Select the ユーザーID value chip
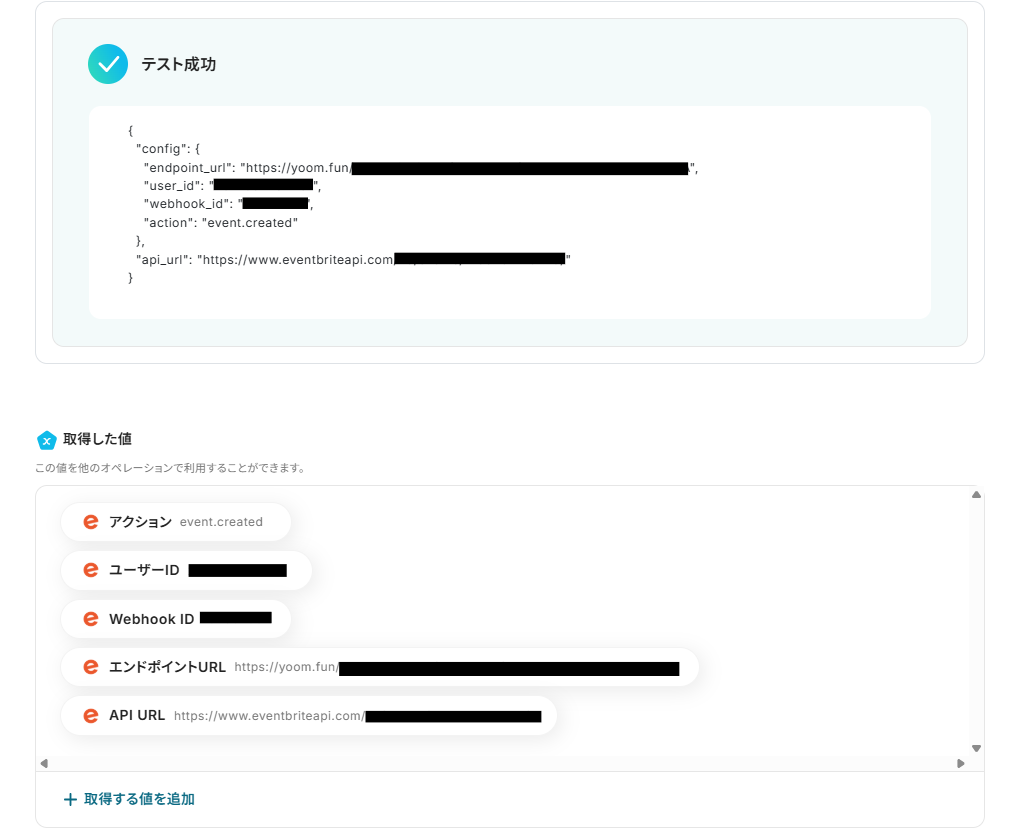Screen dimensions: 1016x833 (x=187, y=570)
